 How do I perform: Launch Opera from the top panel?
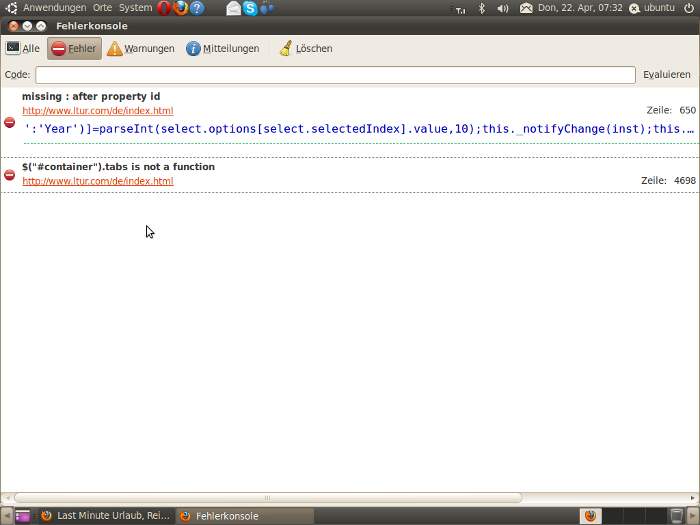pyautogui.click(x=164, y=8)
